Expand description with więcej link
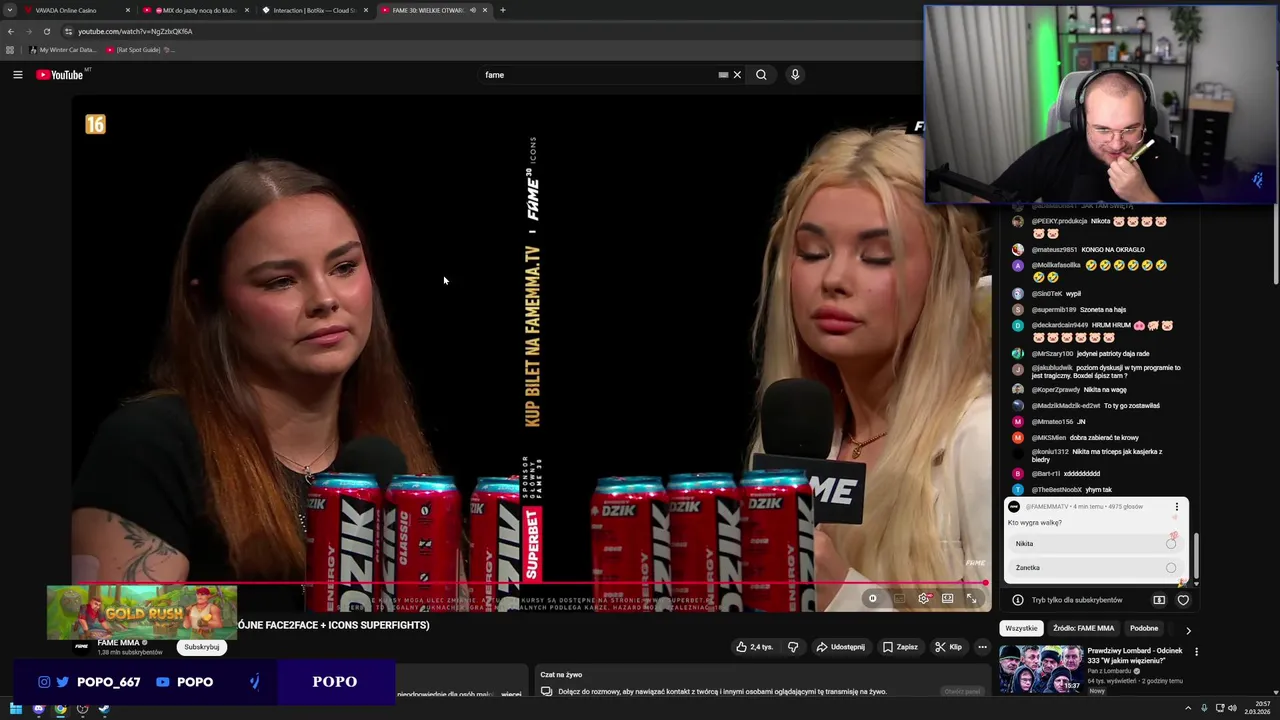The width and height of the screenshot is (1280, 720). (511, 693)
